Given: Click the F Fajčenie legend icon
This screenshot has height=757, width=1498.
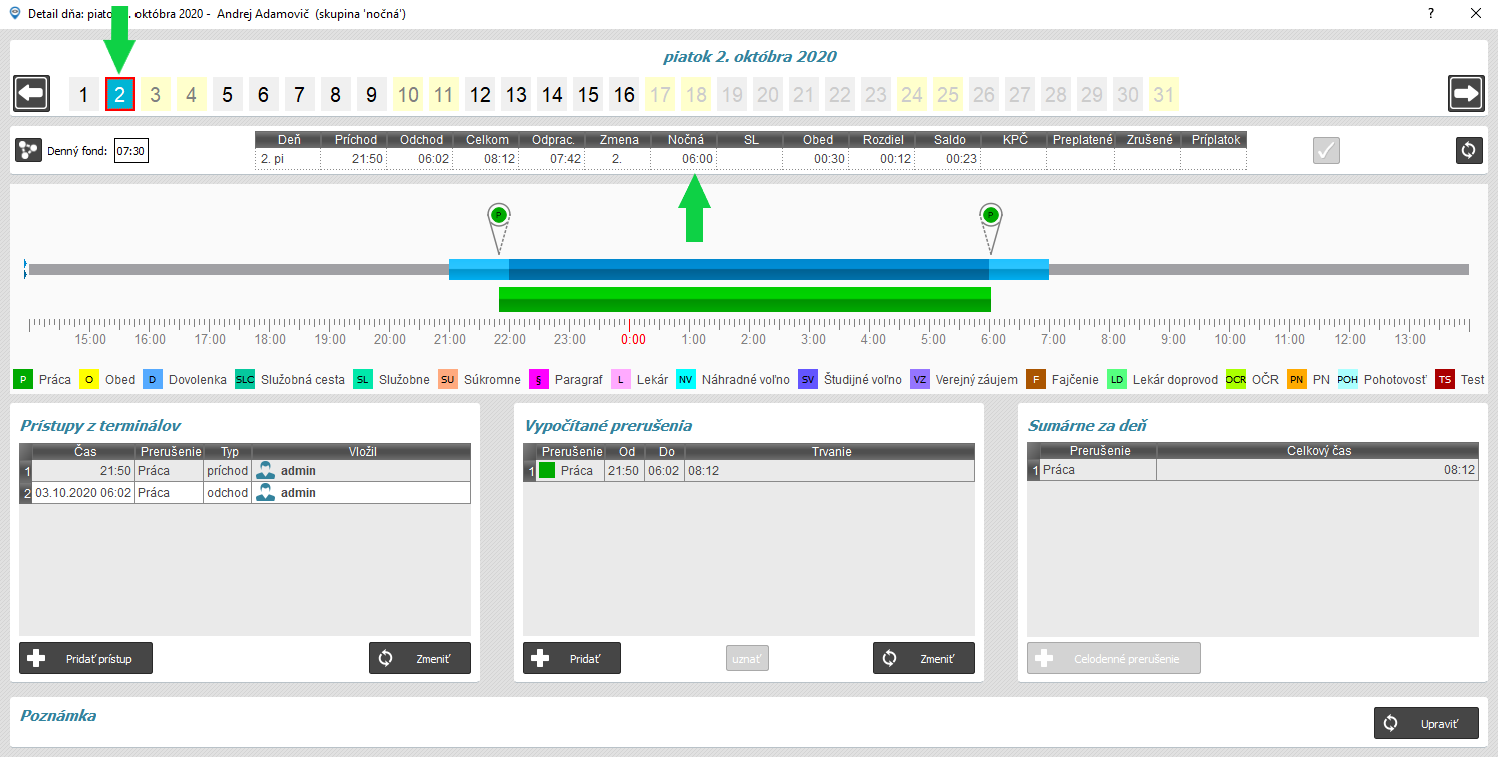Looking at the screenshot, I should 1036,380.
